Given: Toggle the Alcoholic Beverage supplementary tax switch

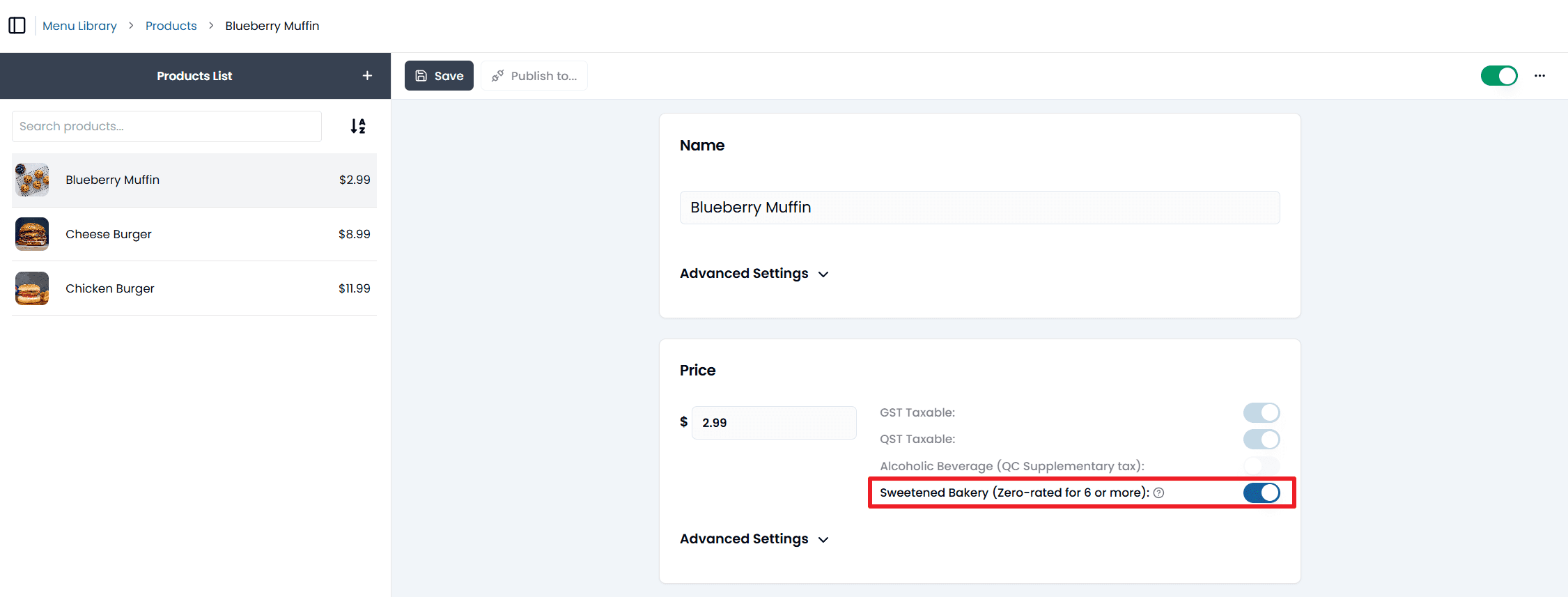Looking at the screenshot, I should tap(1262, 465).
